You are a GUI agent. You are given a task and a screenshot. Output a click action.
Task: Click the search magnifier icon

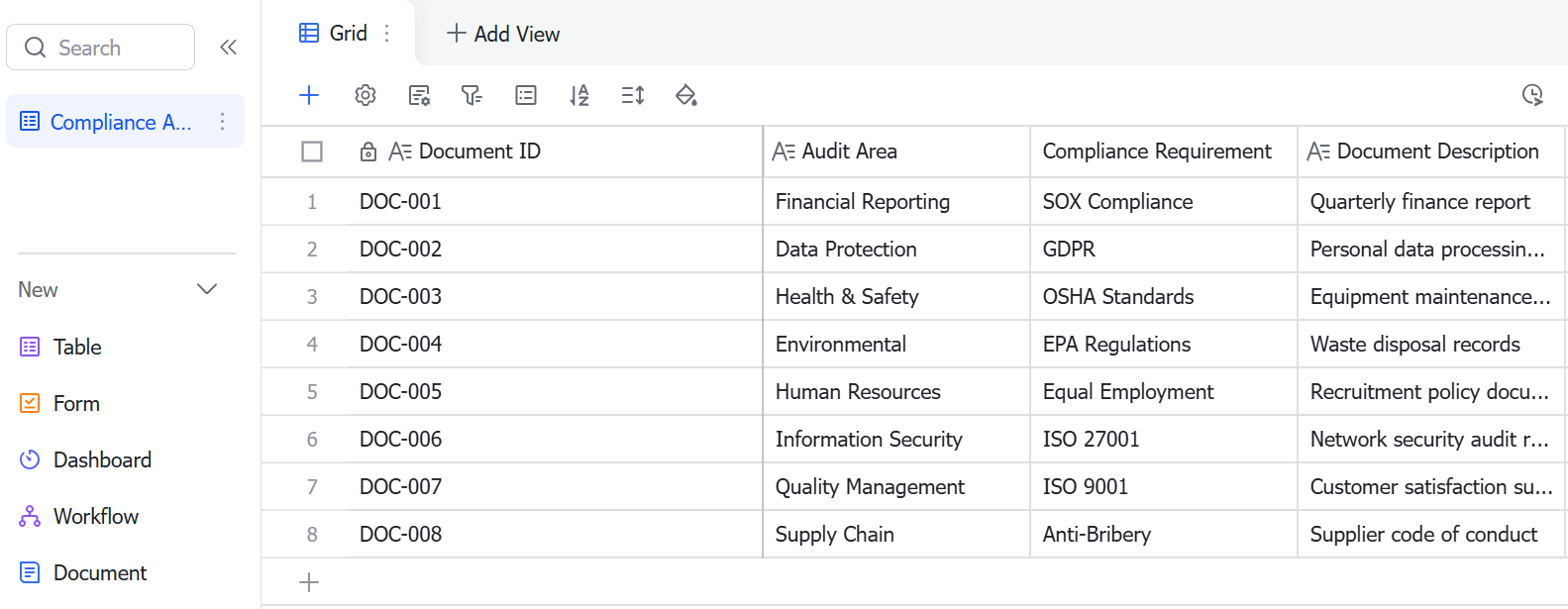pos(35,48)
